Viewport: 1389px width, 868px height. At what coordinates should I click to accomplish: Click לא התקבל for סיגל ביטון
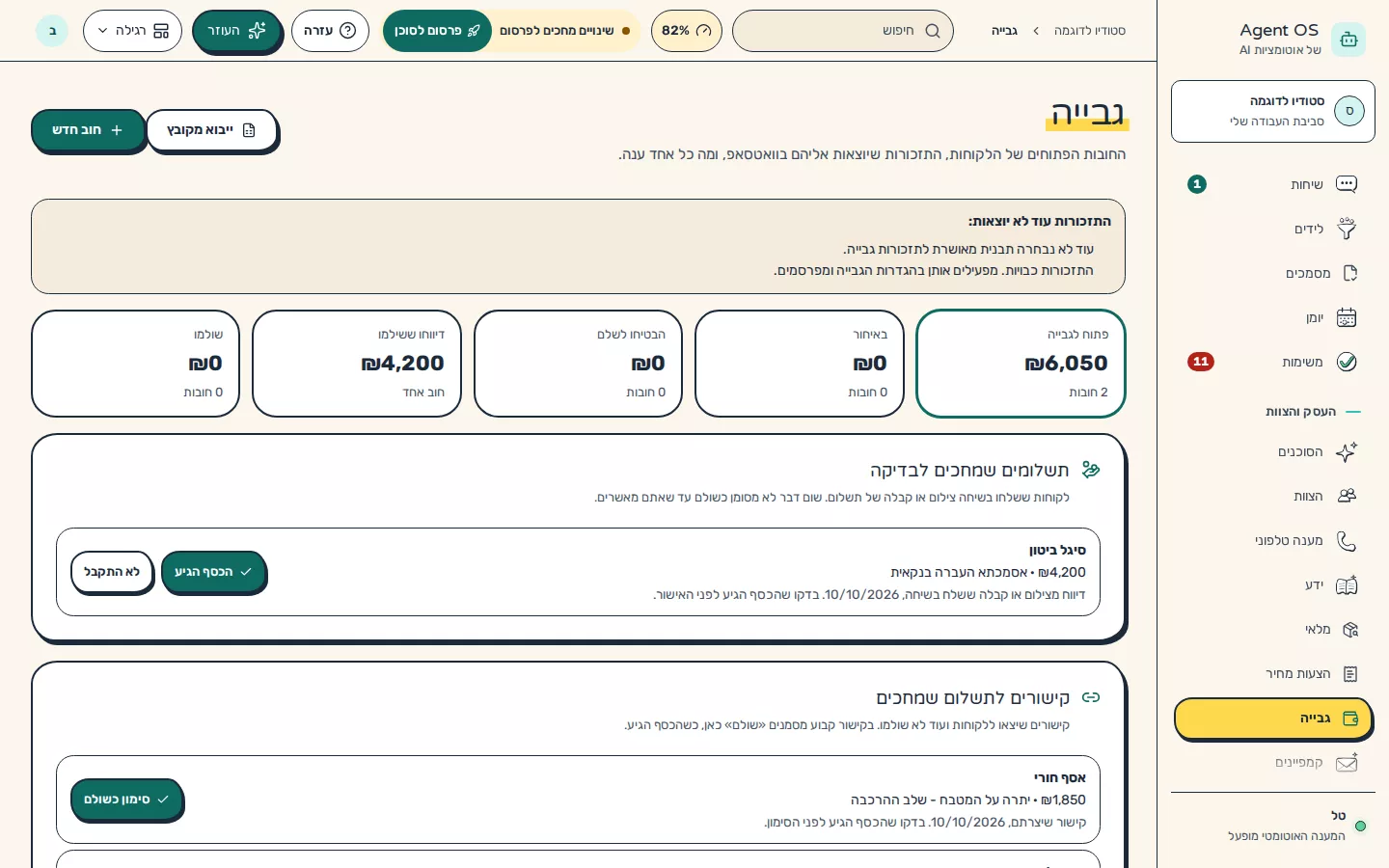click(112, 572)
